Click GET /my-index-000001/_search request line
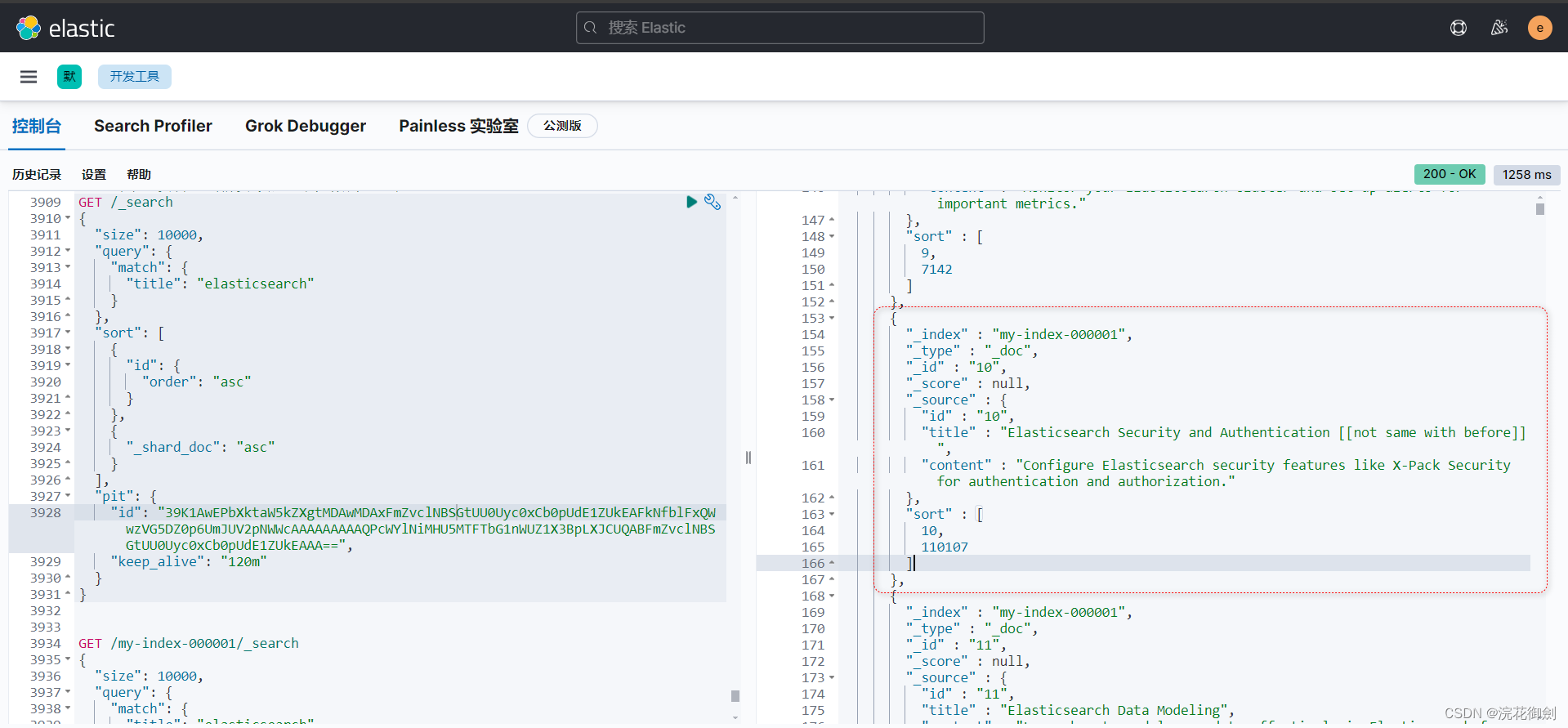This screenshot has height=728, width=1568. (189, 643)
